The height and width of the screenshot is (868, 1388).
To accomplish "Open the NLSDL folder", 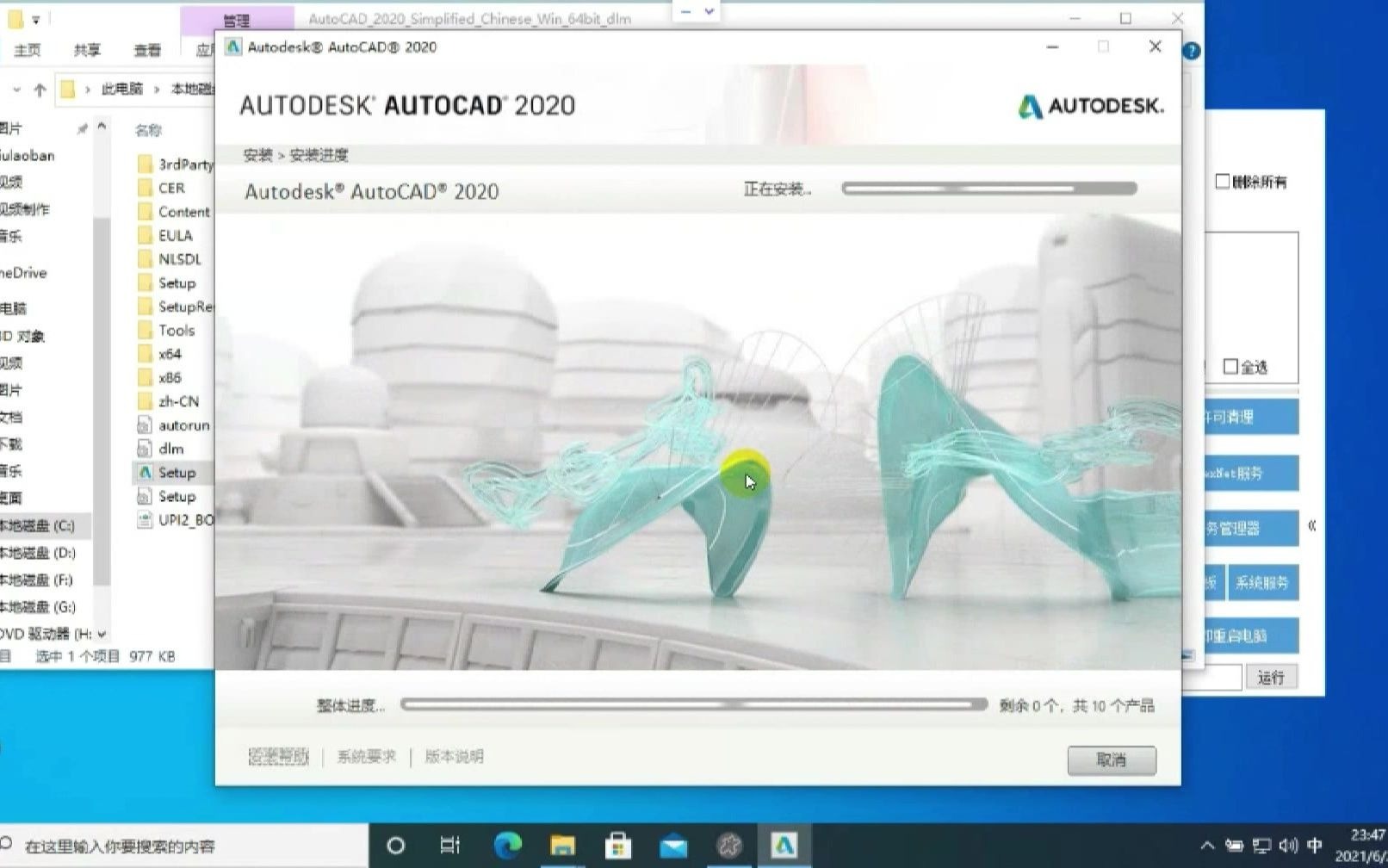I will point(170,258).
